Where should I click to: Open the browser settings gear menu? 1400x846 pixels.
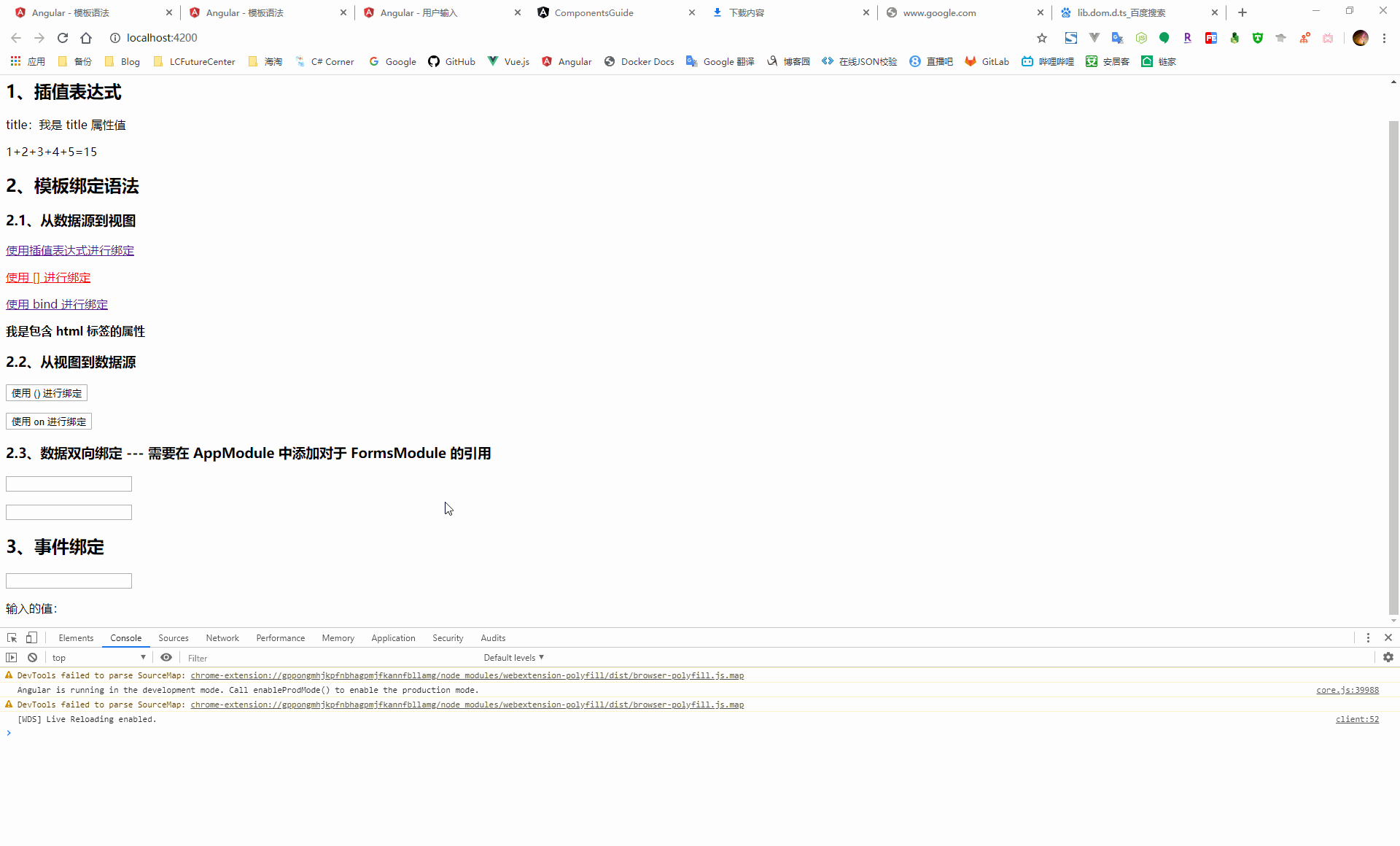coord(1388,657)
